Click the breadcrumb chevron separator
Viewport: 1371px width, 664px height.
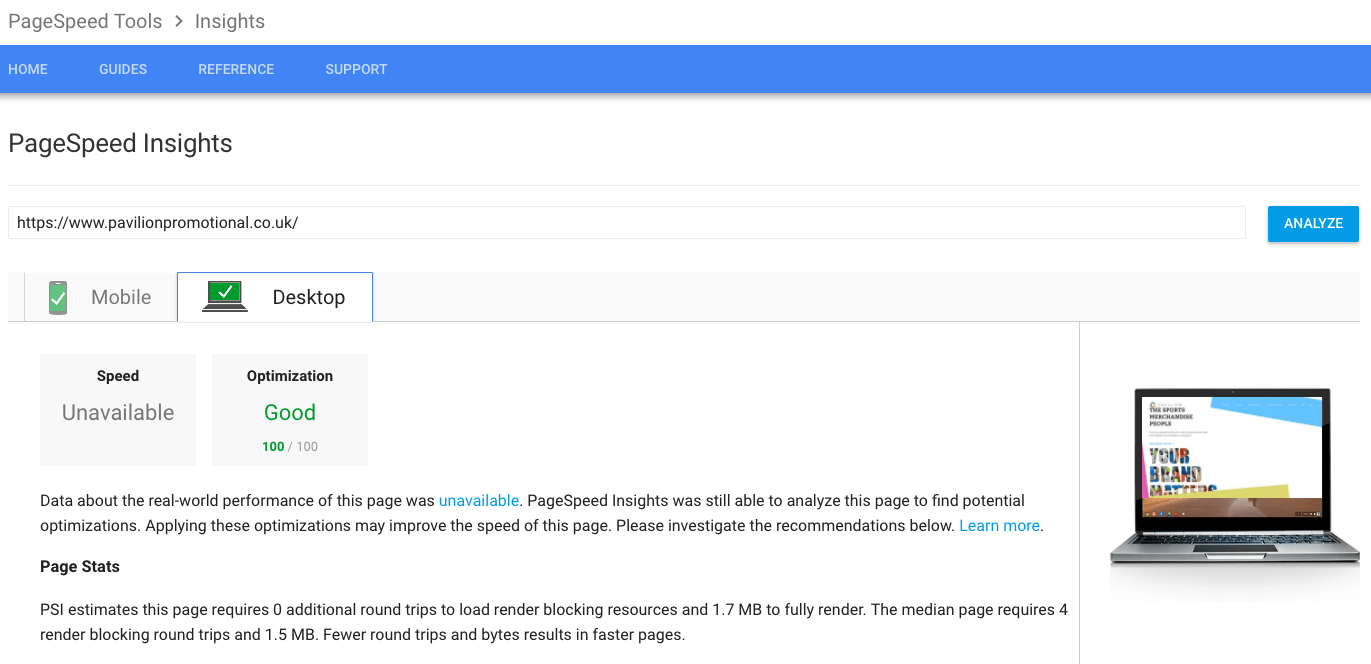[x=179, y=21]
